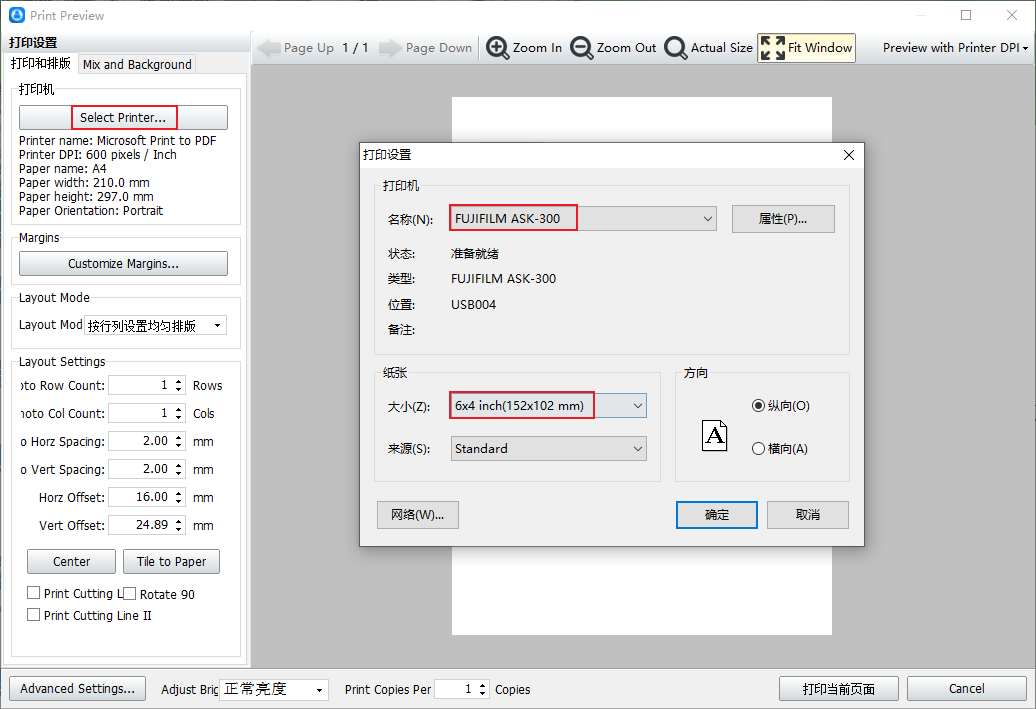1036x709 pixels.
Task: Open the Advanced Settings... button
Action: 77,689
